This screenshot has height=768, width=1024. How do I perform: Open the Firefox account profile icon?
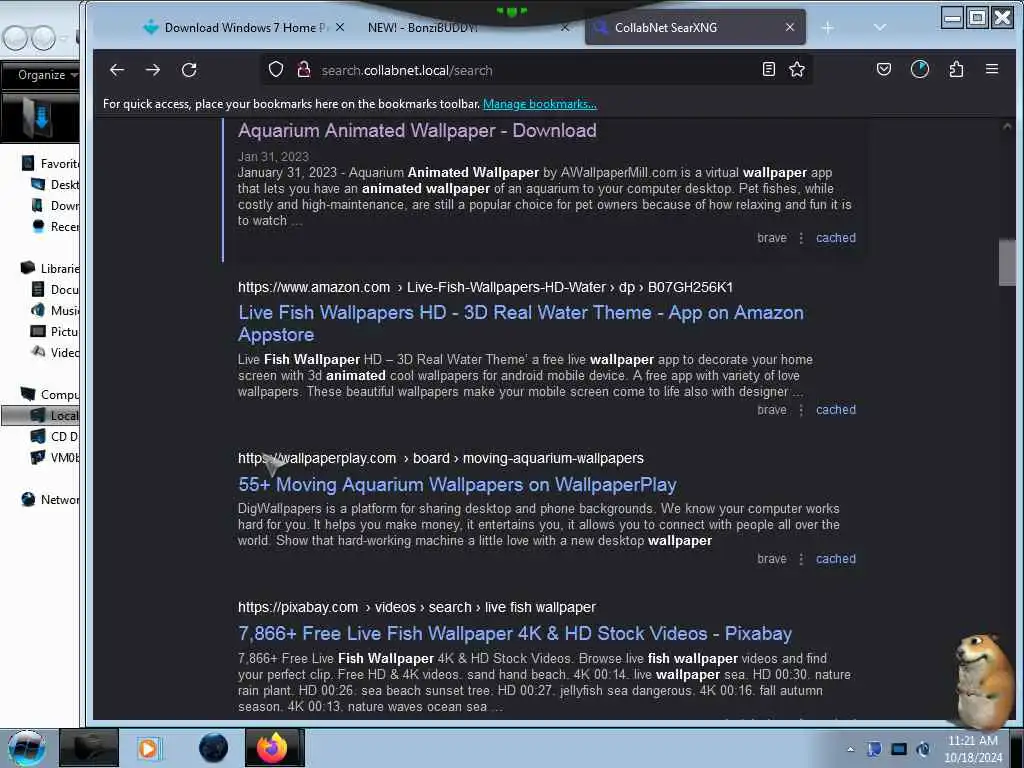click(x=920, y=69)
